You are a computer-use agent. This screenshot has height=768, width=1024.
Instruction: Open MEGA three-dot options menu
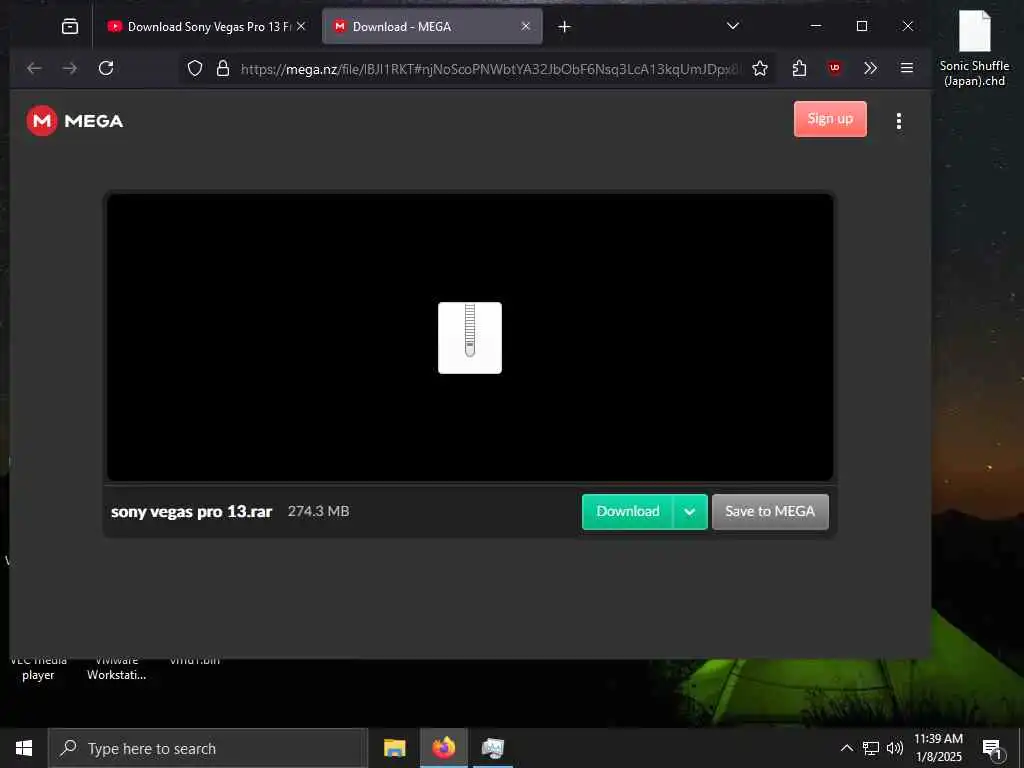[x=899, y=121]
